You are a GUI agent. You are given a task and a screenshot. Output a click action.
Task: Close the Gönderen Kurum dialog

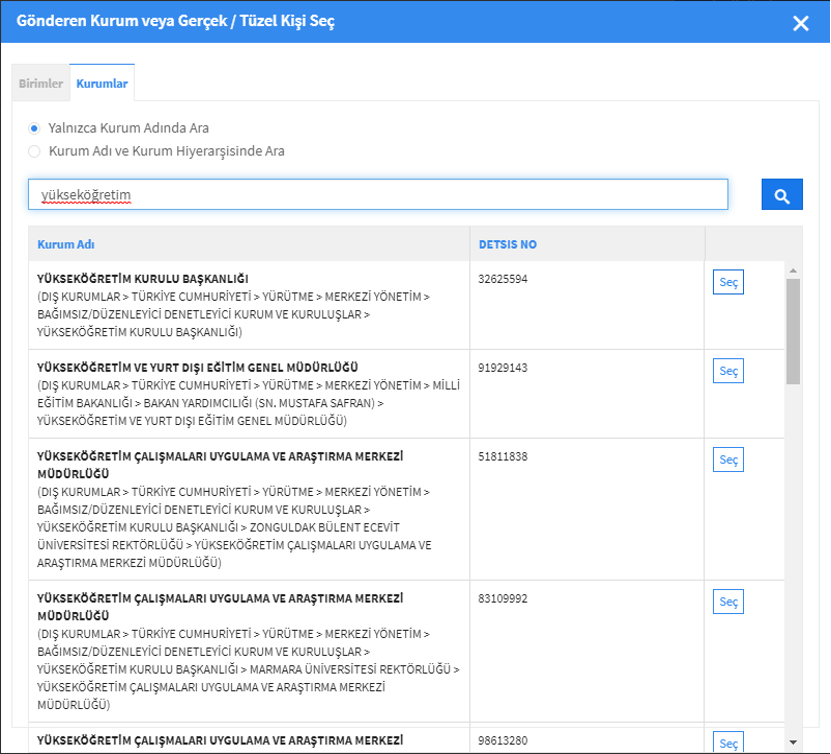click(x=800, y=23)
